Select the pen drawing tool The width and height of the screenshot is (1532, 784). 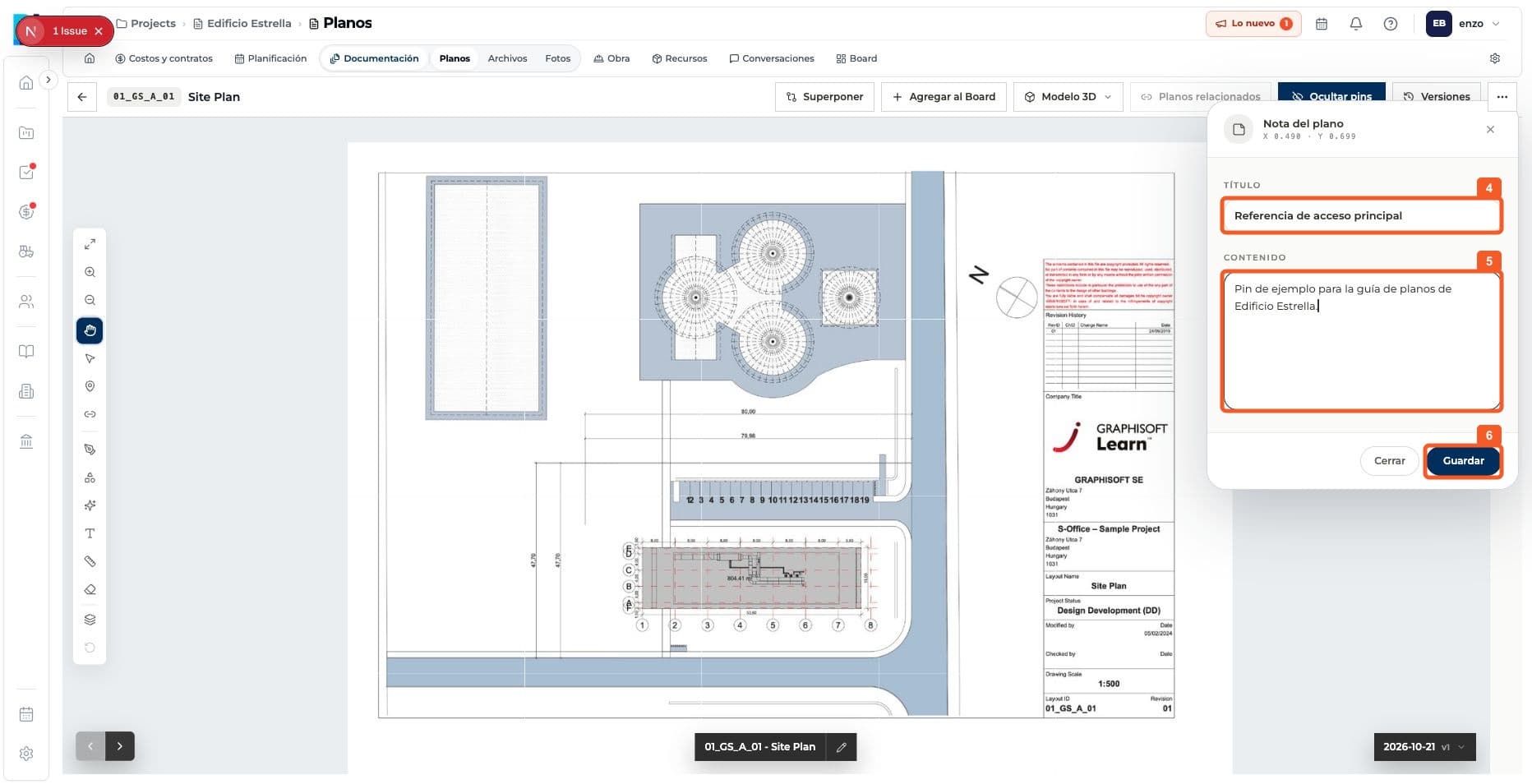click(x=90, y=450)
